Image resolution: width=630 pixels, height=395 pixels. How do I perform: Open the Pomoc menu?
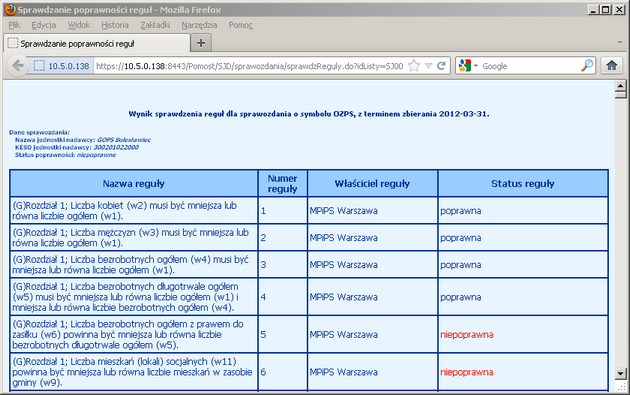(x=241, y=25)
